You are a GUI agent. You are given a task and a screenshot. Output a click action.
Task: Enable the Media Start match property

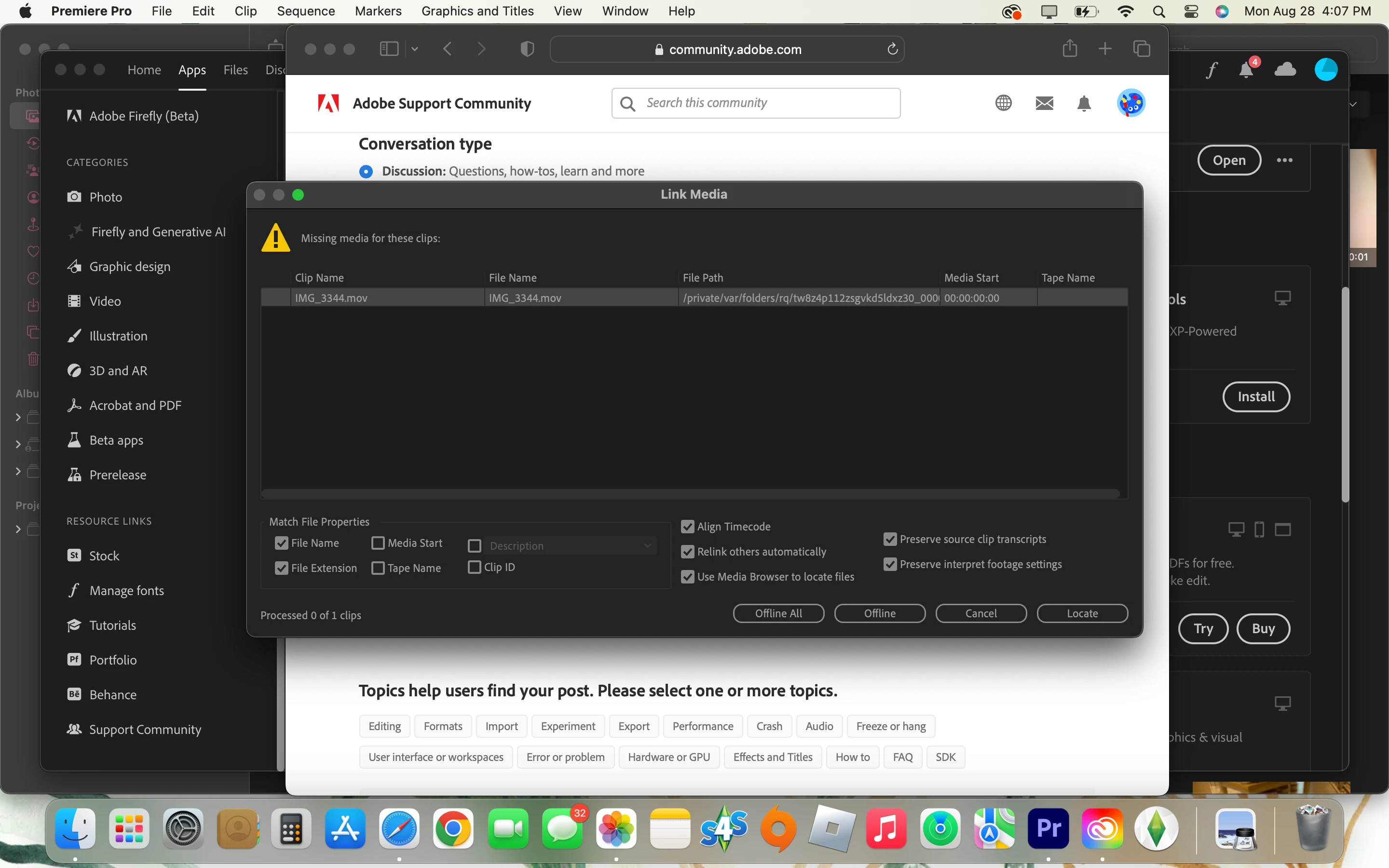[x=378, y=543]
